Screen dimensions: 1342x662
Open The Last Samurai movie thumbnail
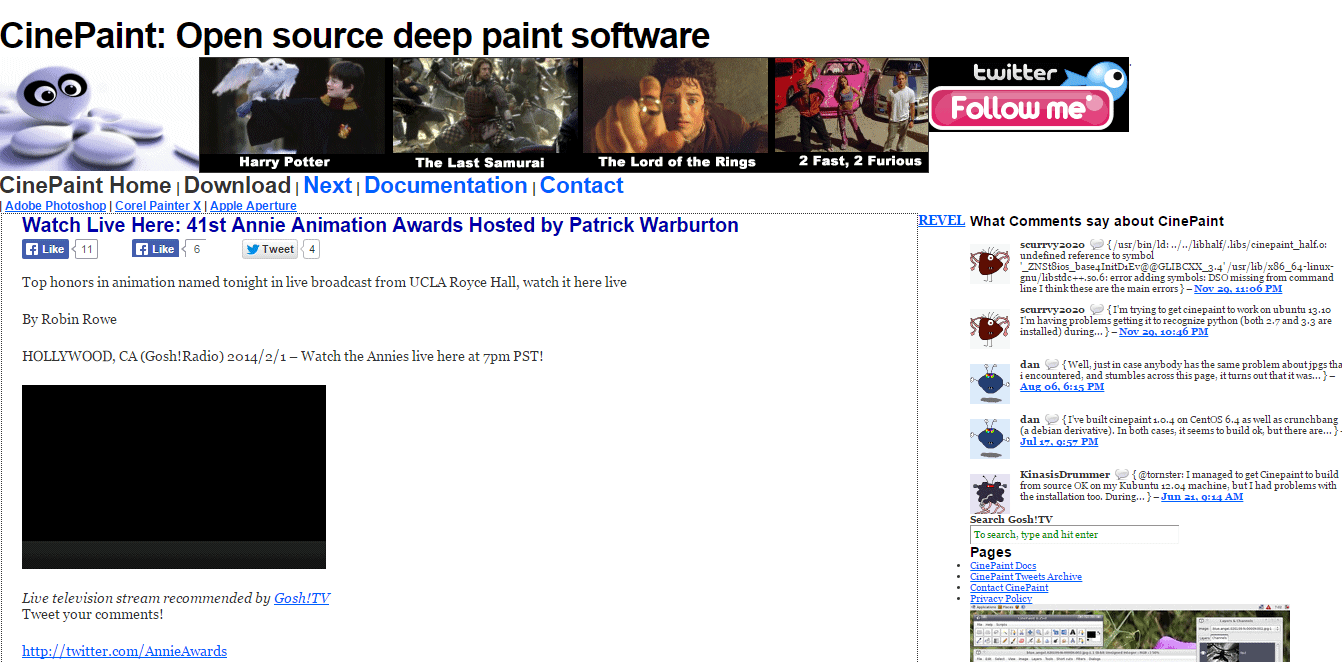pos(484,114)
